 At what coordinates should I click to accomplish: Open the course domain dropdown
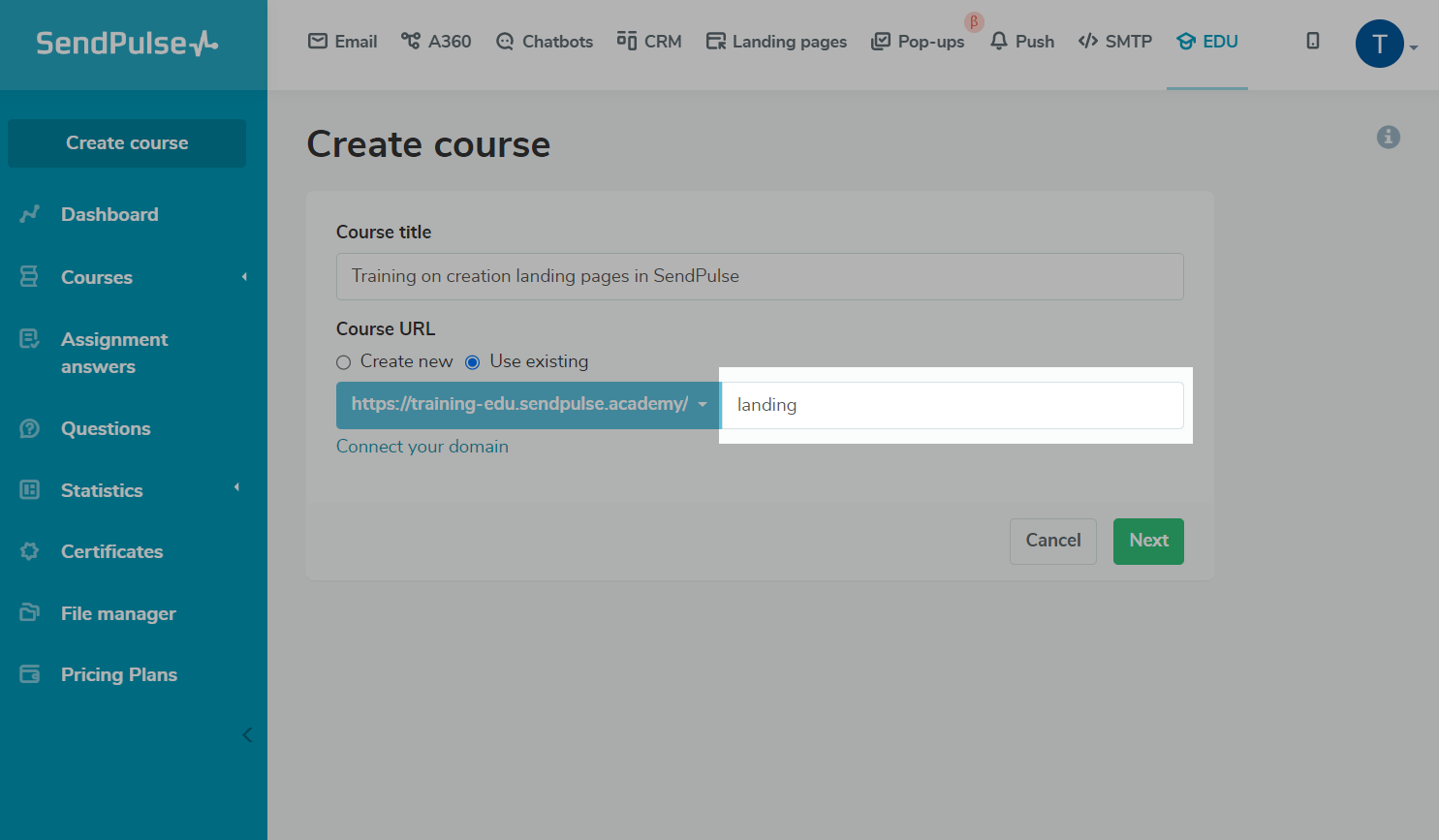pos(528,405)
